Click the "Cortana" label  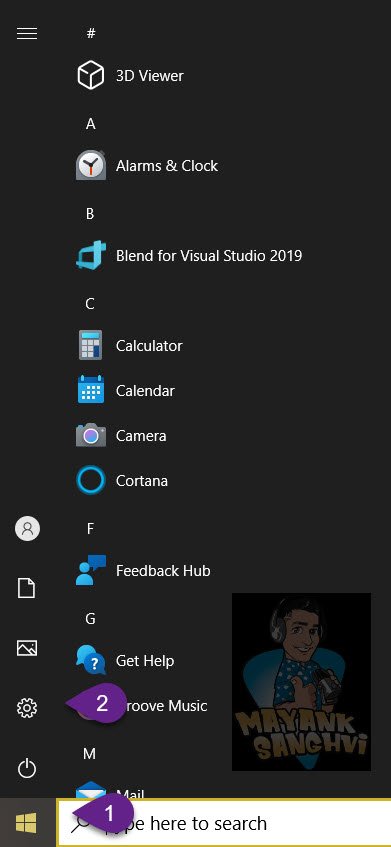[141, 481]
